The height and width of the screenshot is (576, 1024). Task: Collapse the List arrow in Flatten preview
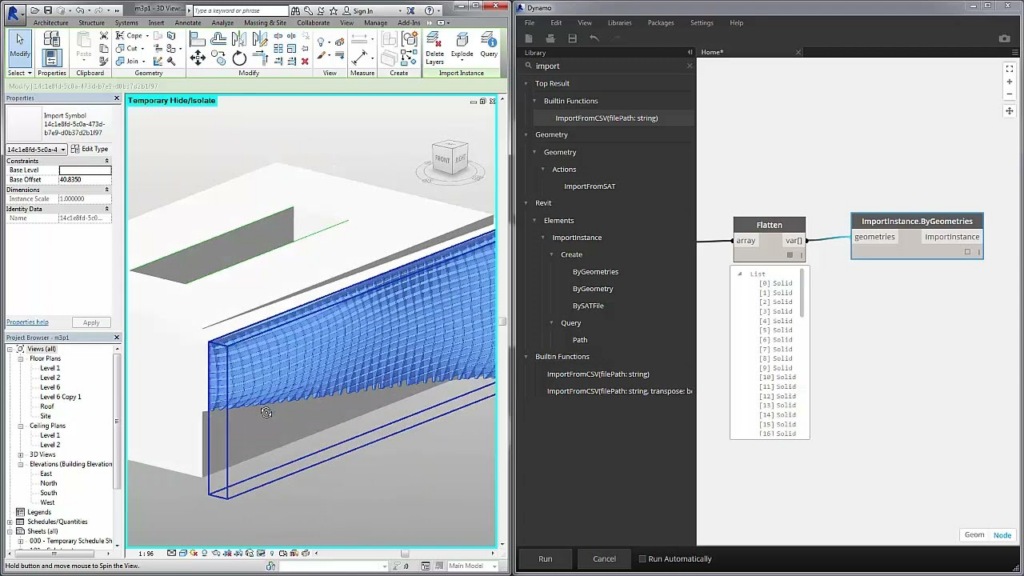coord(740,274)
